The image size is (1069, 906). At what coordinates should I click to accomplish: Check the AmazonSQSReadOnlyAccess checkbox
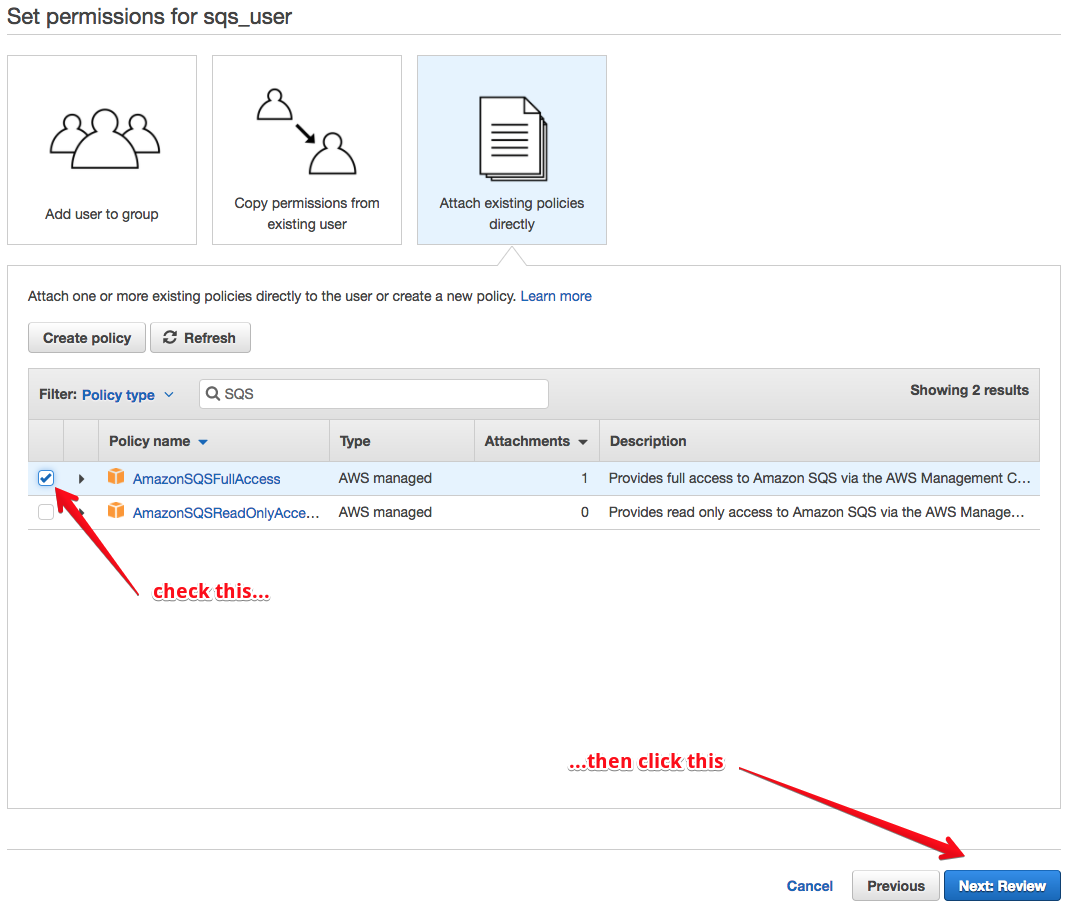click(x=46, y=512)
